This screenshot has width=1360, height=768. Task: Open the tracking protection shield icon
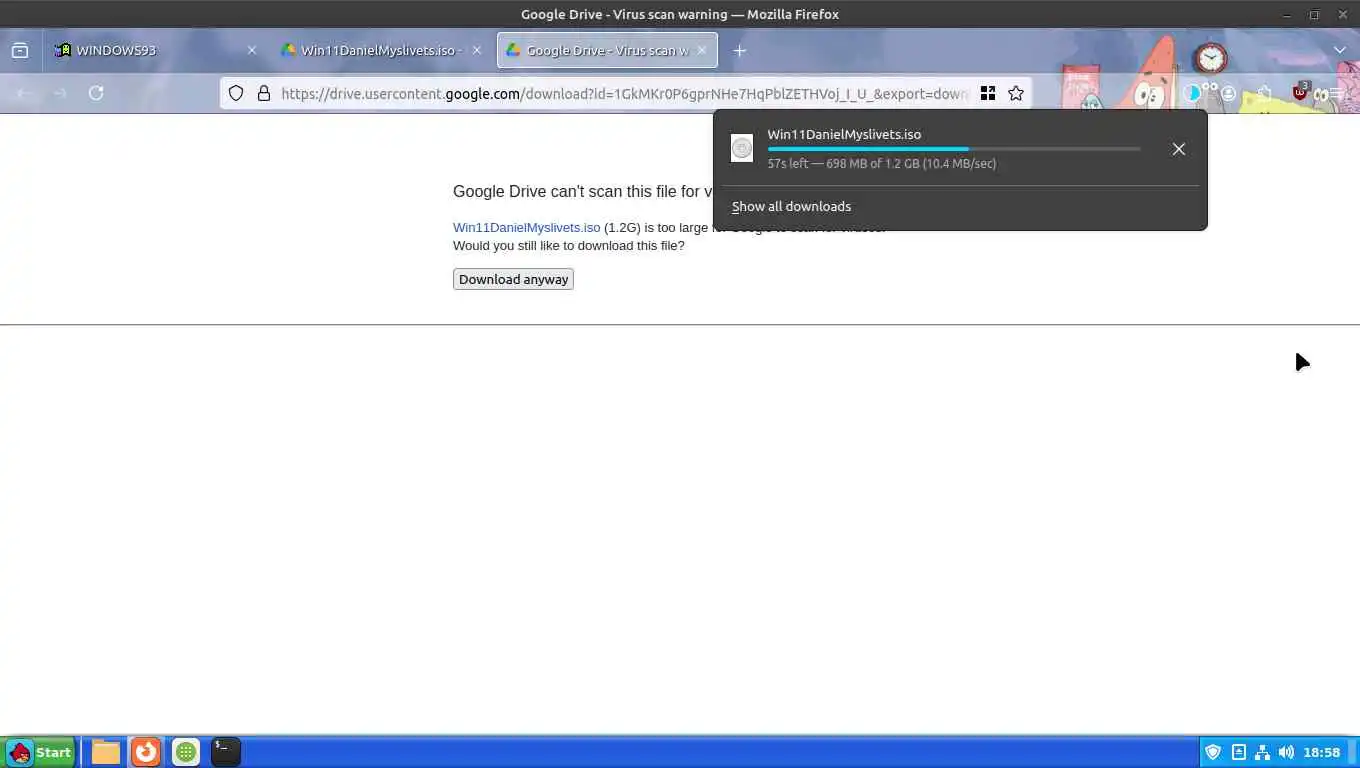[236, 93]
